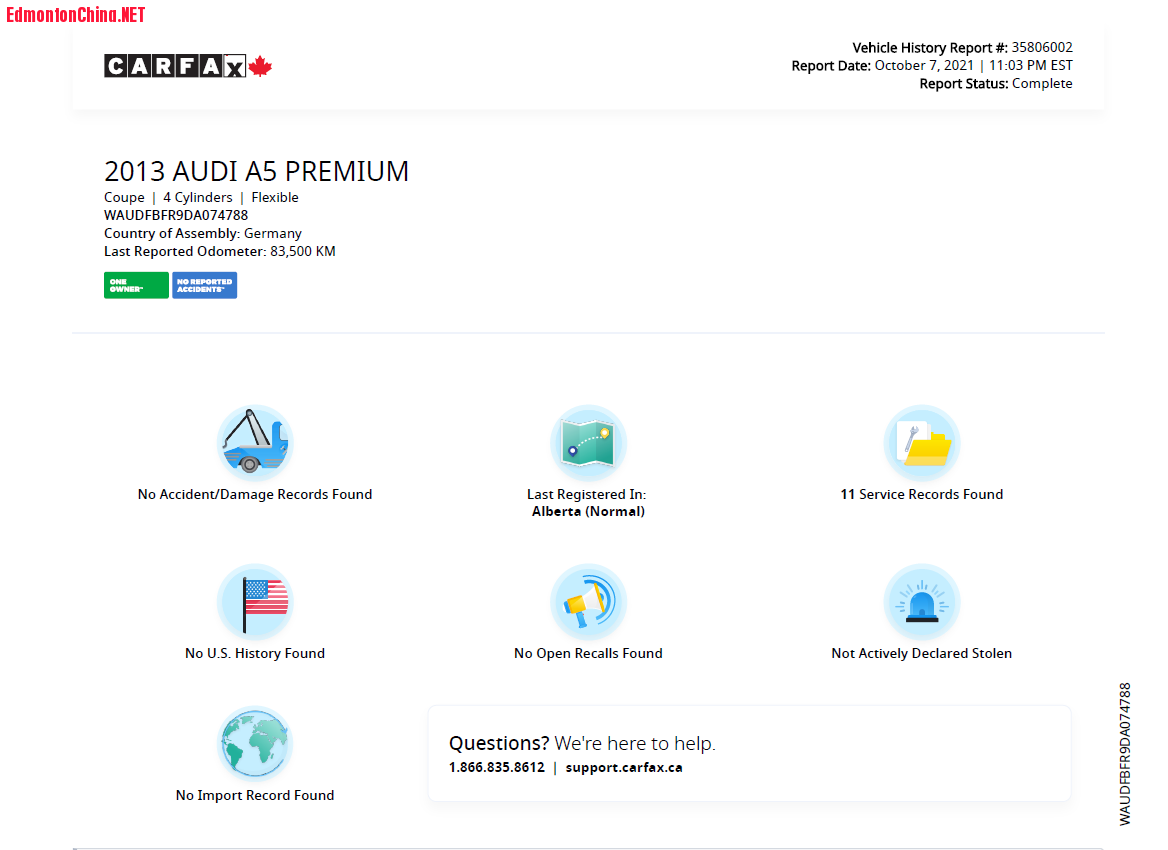Click No Import Record Found label
Screen dimensions: 1168x850
255,795
